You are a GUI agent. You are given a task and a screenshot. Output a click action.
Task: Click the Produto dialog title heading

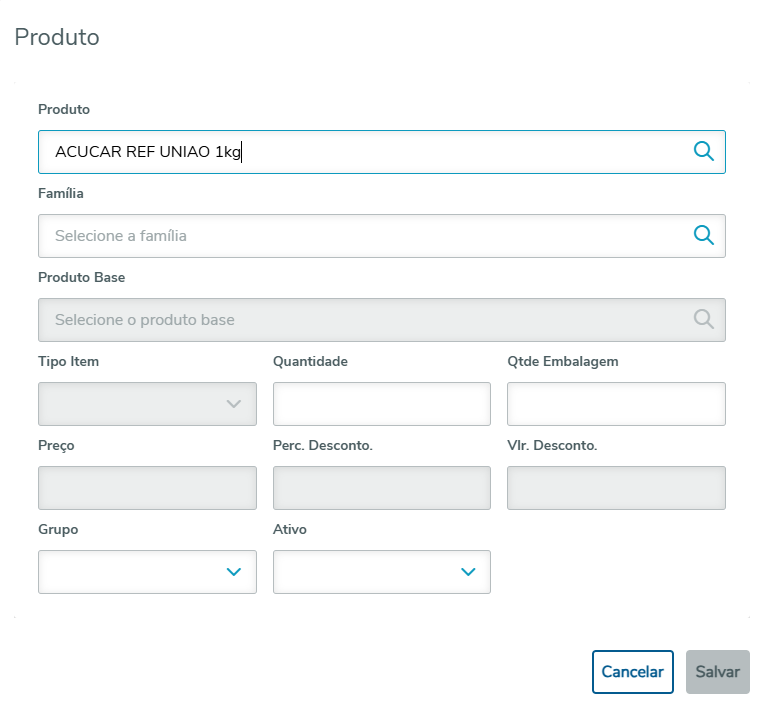click(x=57, y=38)
